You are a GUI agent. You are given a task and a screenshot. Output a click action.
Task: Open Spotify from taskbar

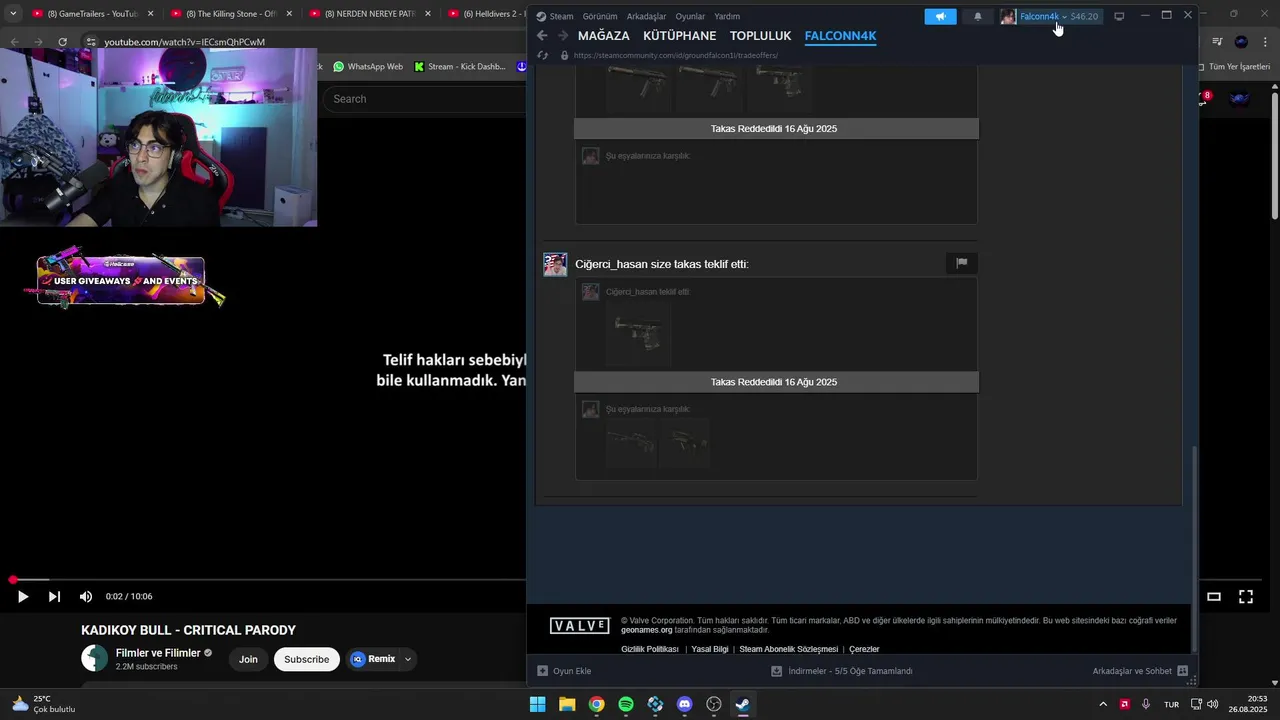[x=626, y=704]
